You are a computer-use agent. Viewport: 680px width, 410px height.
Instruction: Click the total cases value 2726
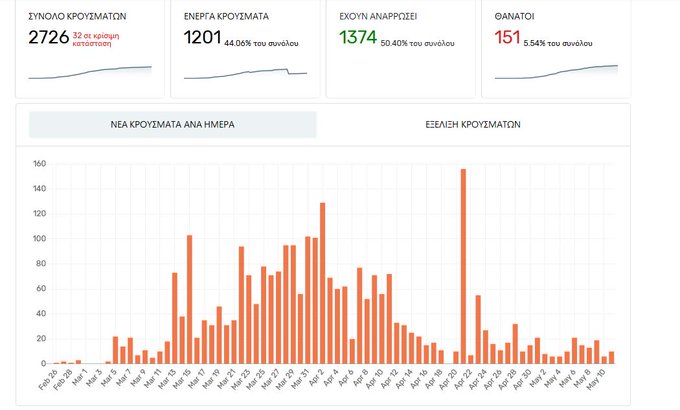point(49,37)
